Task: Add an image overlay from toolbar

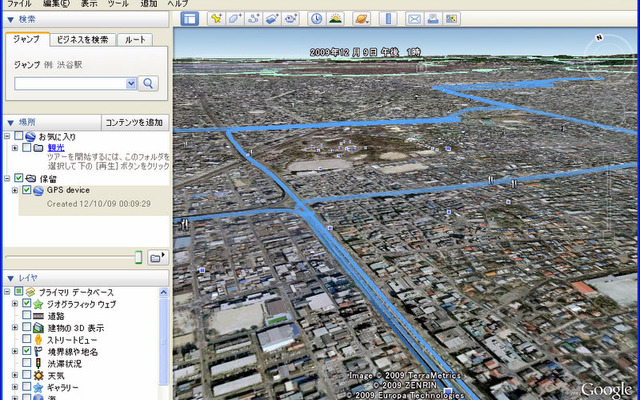Action: click(x=272, y=19)
